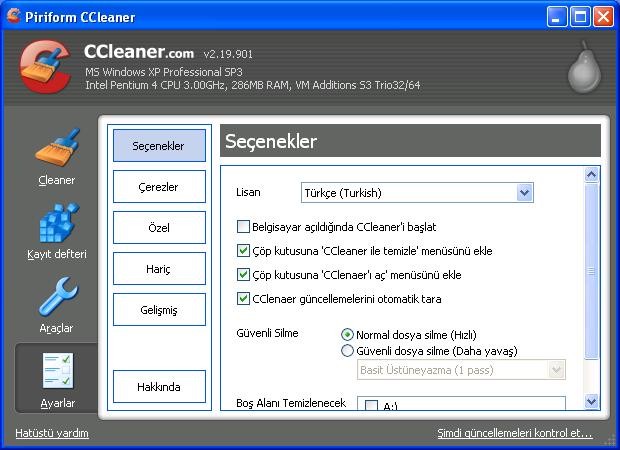This screenshot has height=450, width=620.
Task: Disable automatic update check checkbox
Action: [x=243, y=298]
